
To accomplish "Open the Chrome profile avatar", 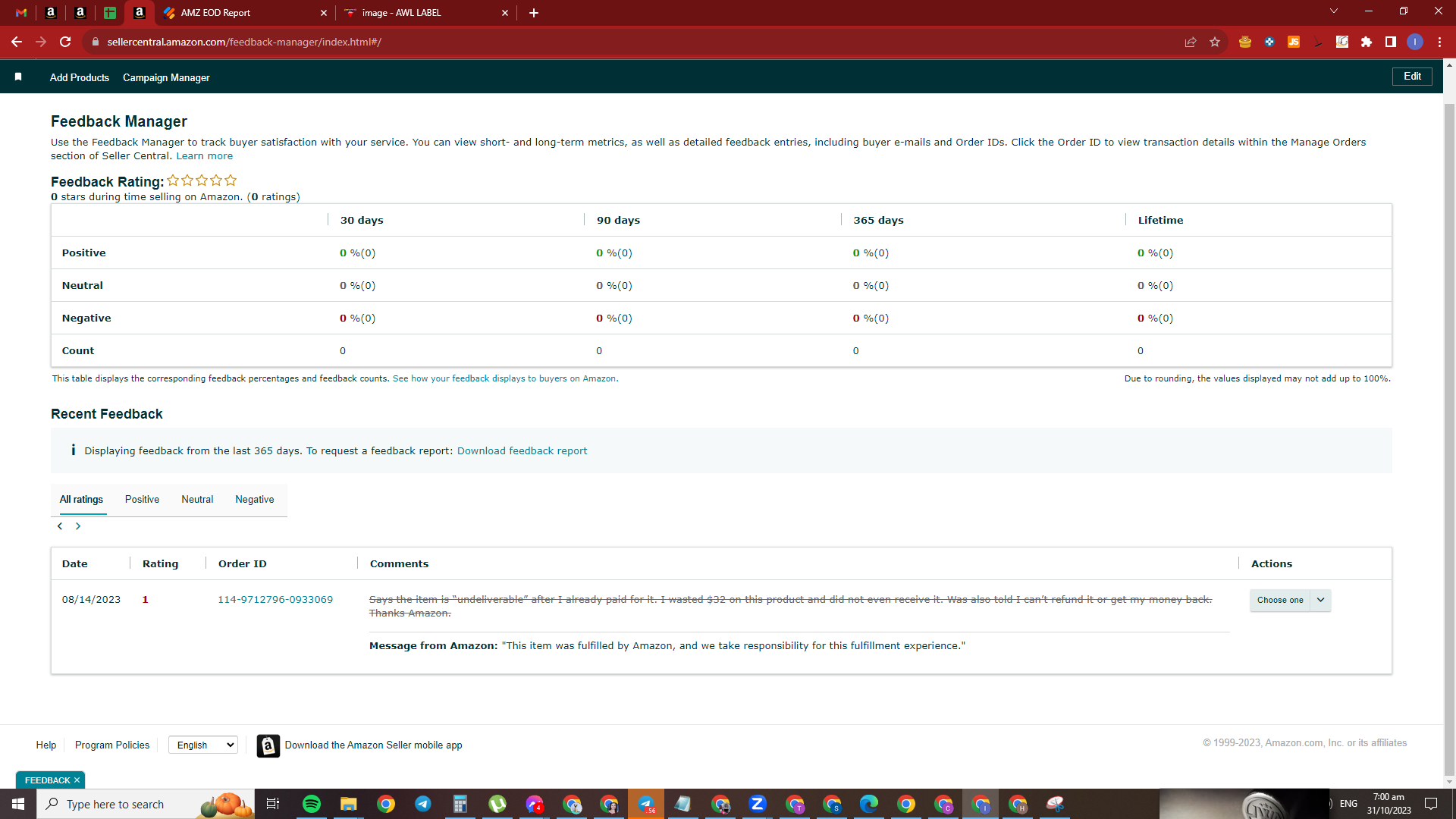I will 1415,42.
